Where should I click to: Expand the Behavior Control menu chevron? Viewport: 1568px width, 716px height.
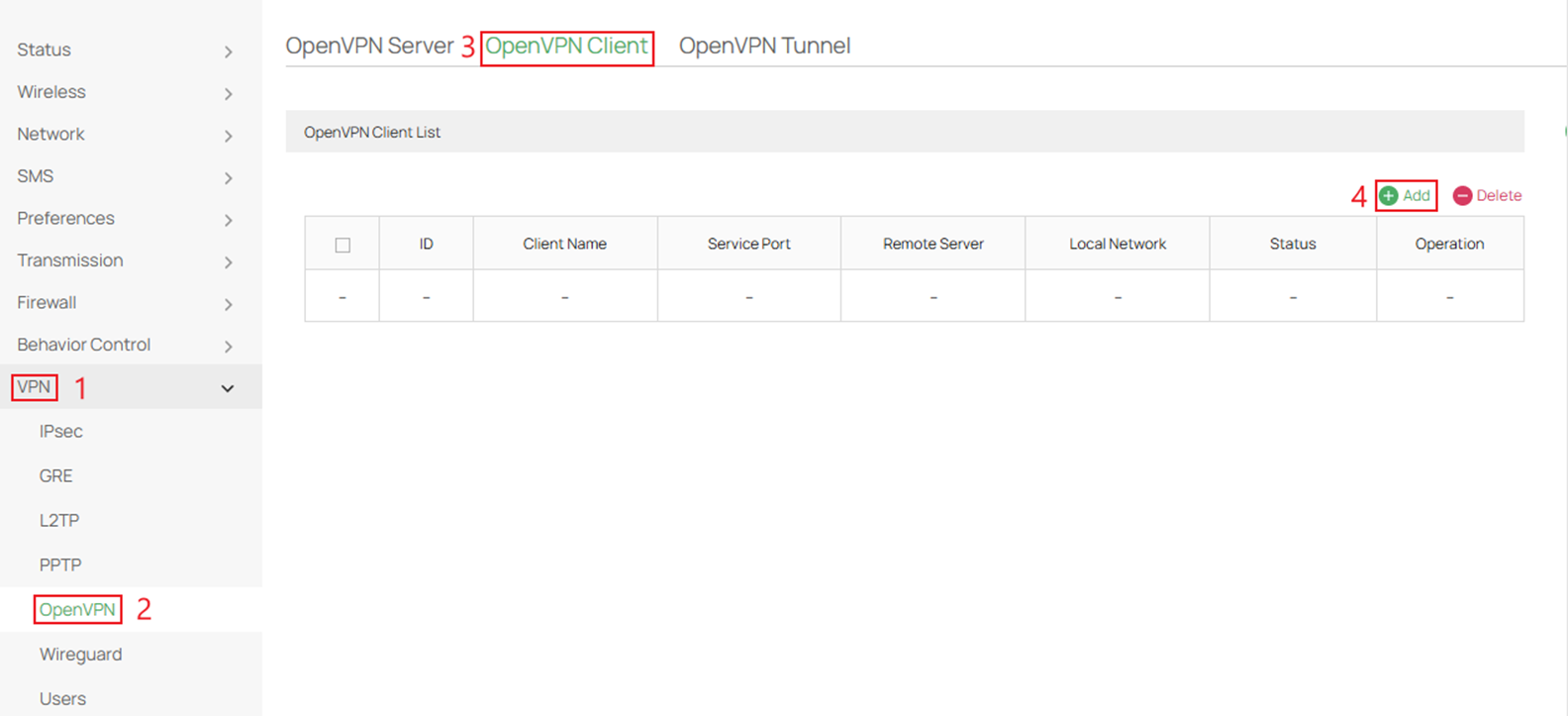pos(229,347)
